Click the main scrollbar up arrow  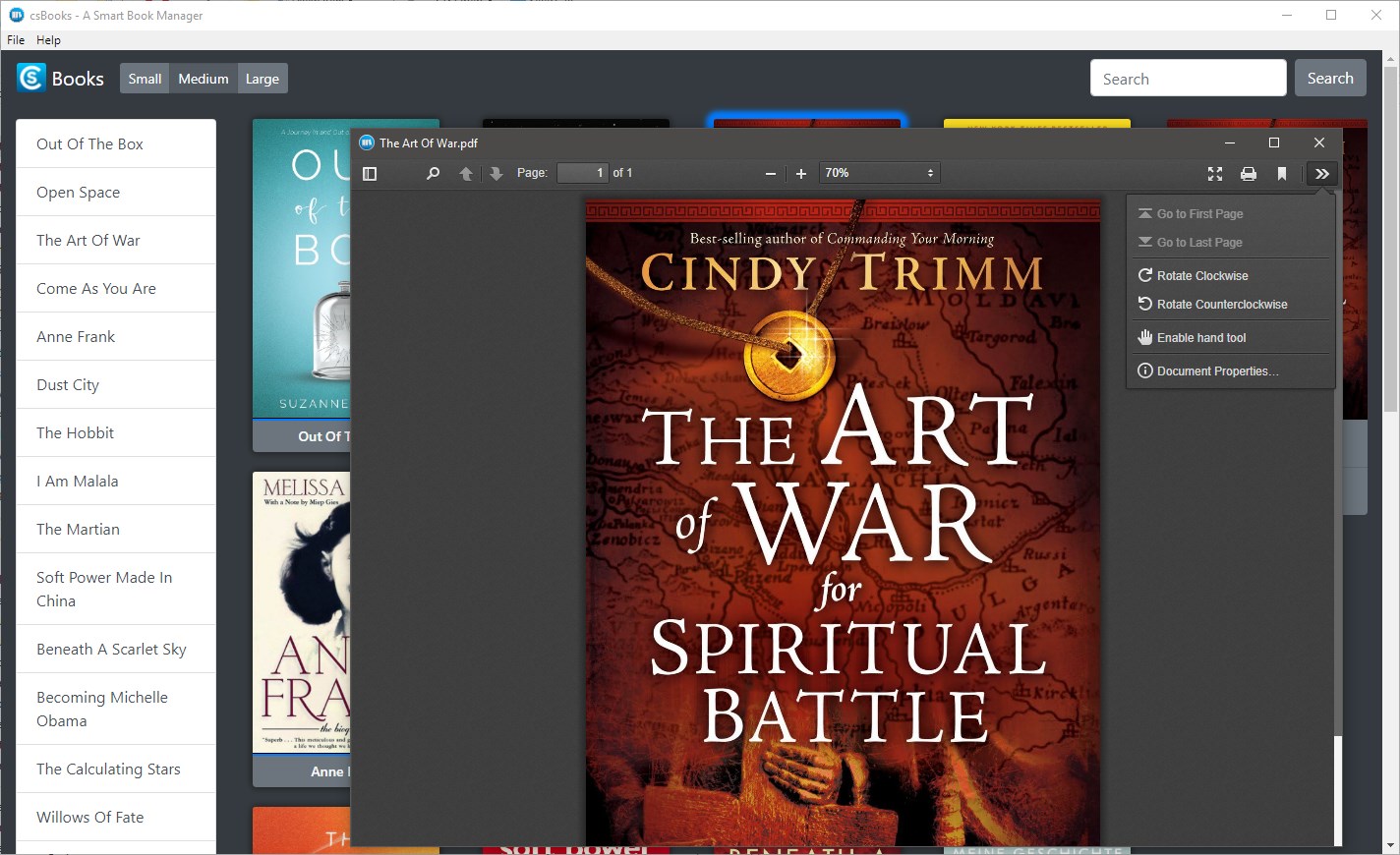point(1390,59)
